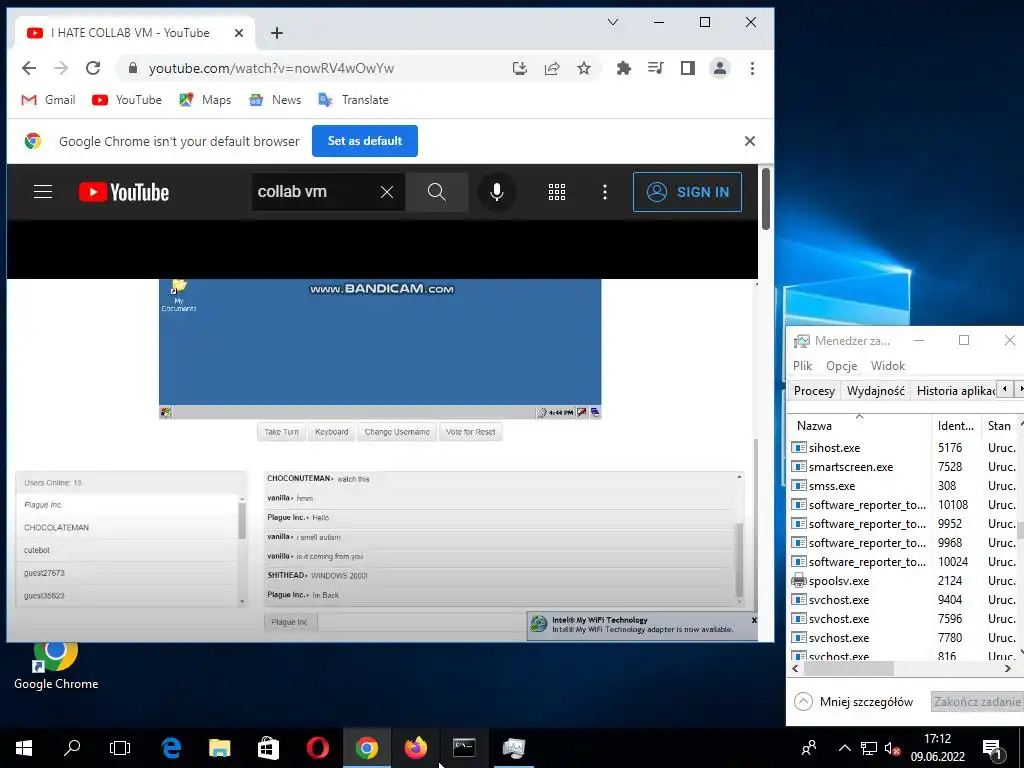Show hidden system tray icons

(x=844, y=748)
